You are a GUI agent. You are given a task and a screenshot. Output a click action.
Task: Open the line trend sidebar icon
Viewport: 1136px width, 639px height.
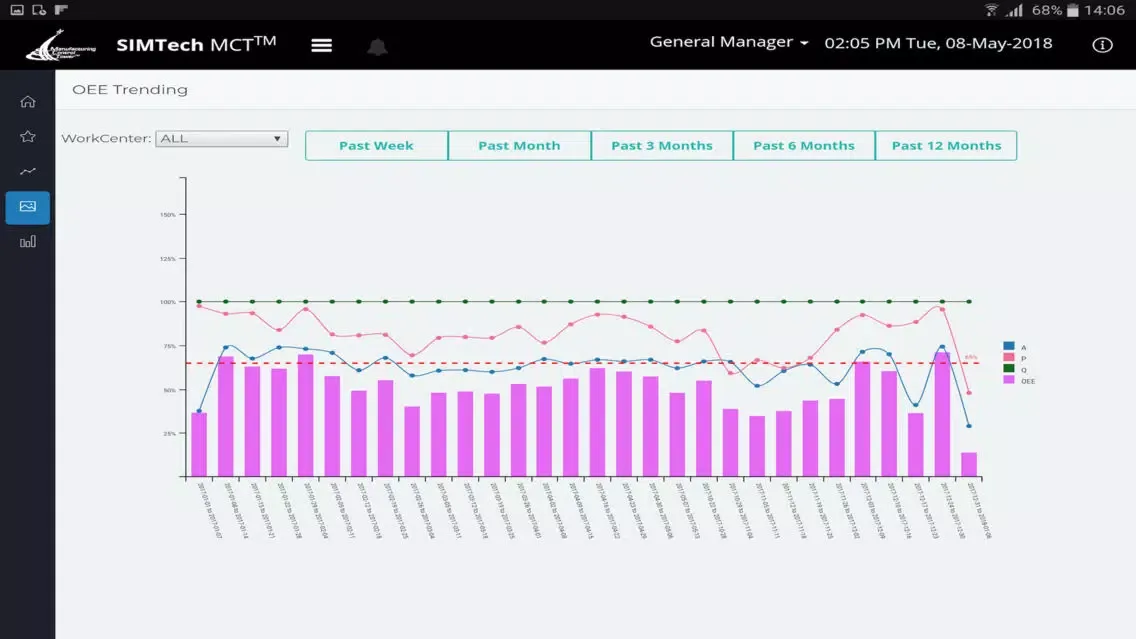pyautogui.click(x=28, y=172)
